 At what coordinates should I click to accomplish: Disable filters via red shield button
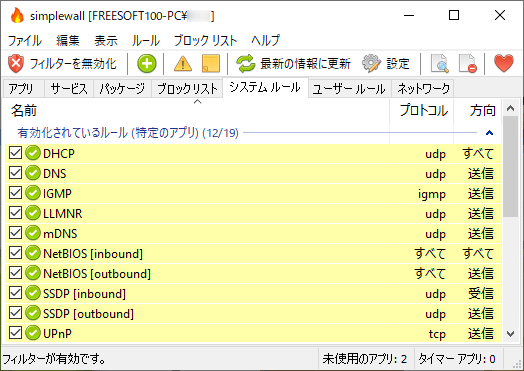(62, 64)
